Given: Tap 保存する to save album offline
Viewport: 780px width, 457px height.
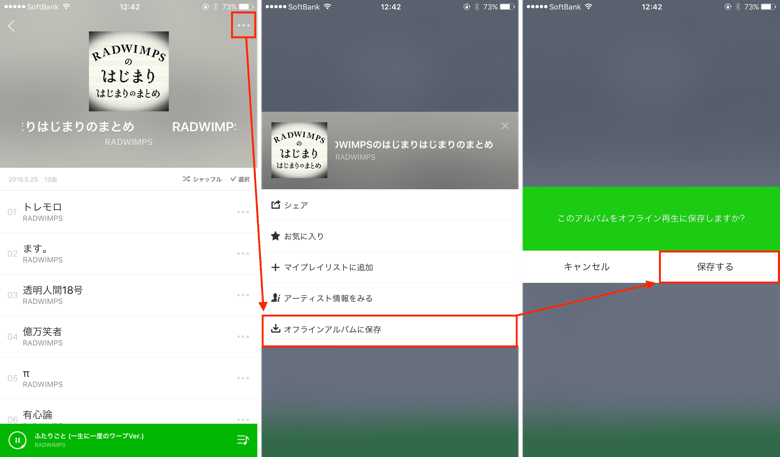Looking at the screenshot, I should (718, 267).
